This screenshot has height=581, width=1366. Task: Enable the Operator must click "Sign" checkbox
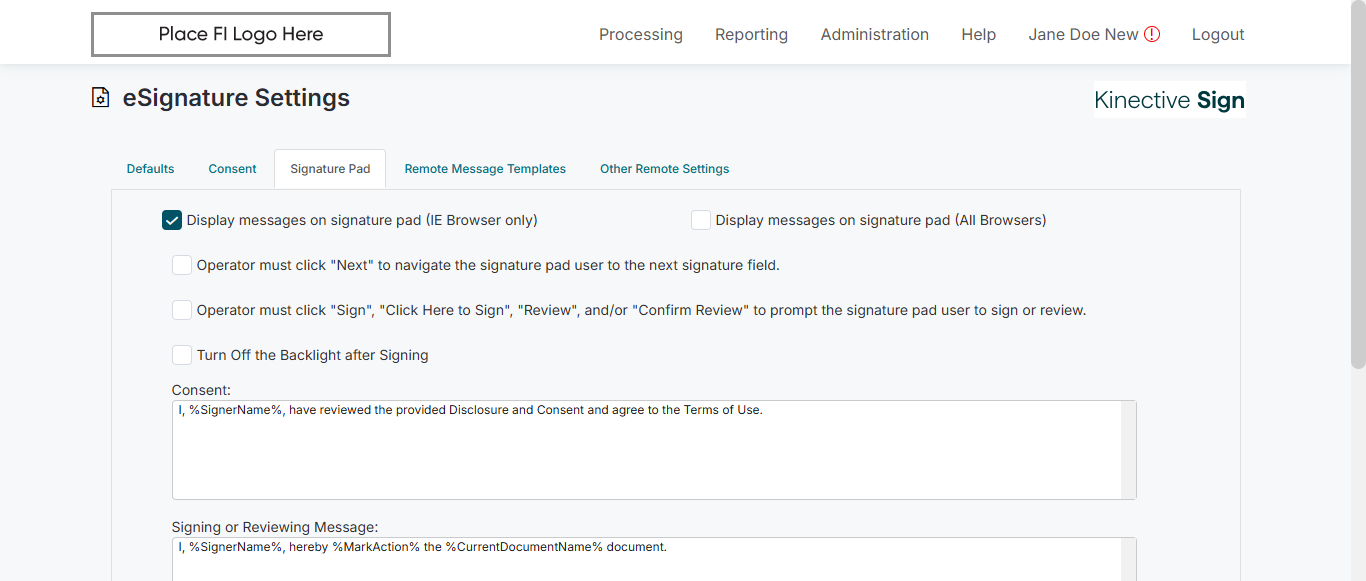click(182, 310)
